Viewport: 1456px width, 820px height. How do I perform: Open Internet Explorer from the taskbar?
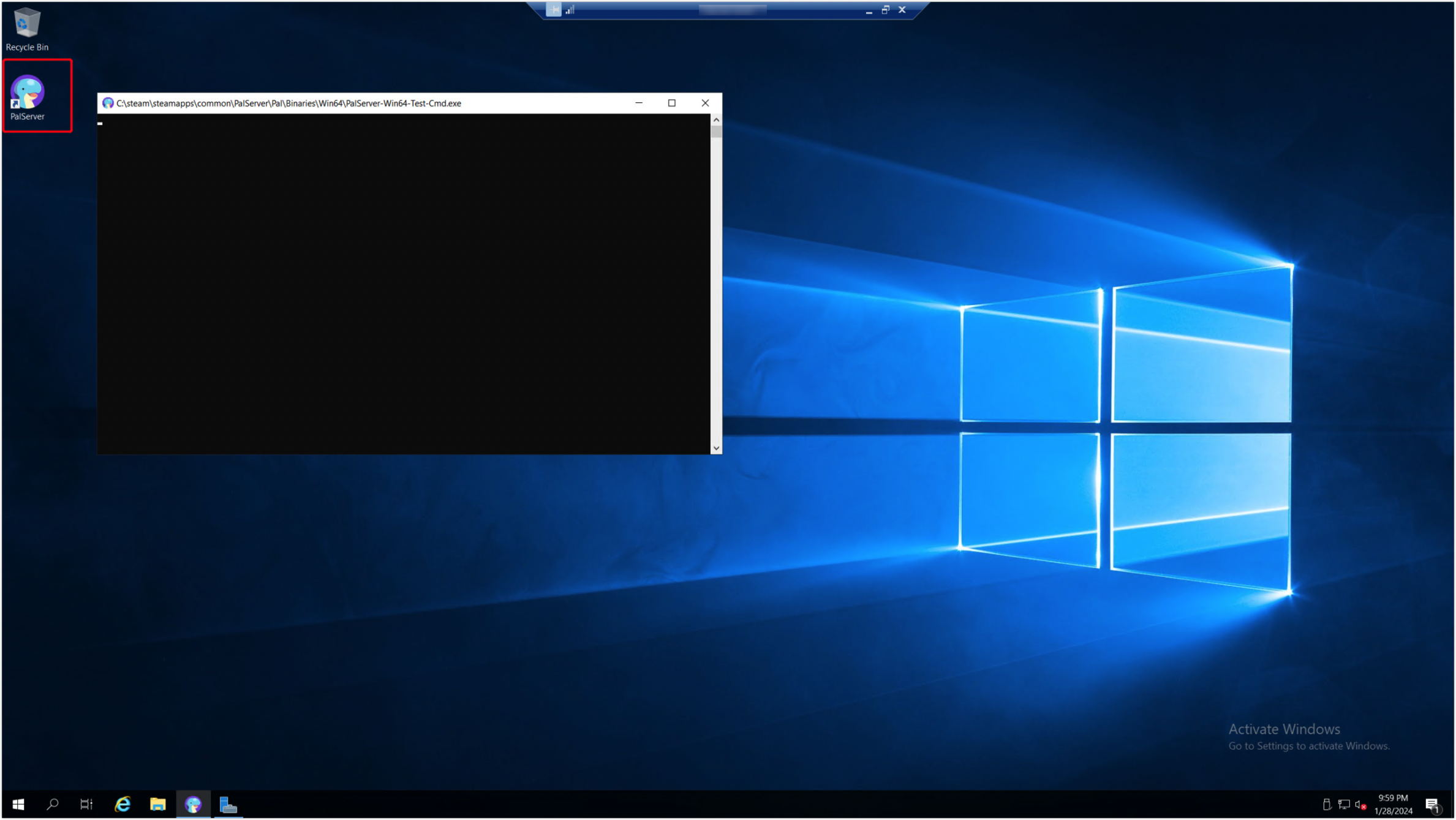123,803
